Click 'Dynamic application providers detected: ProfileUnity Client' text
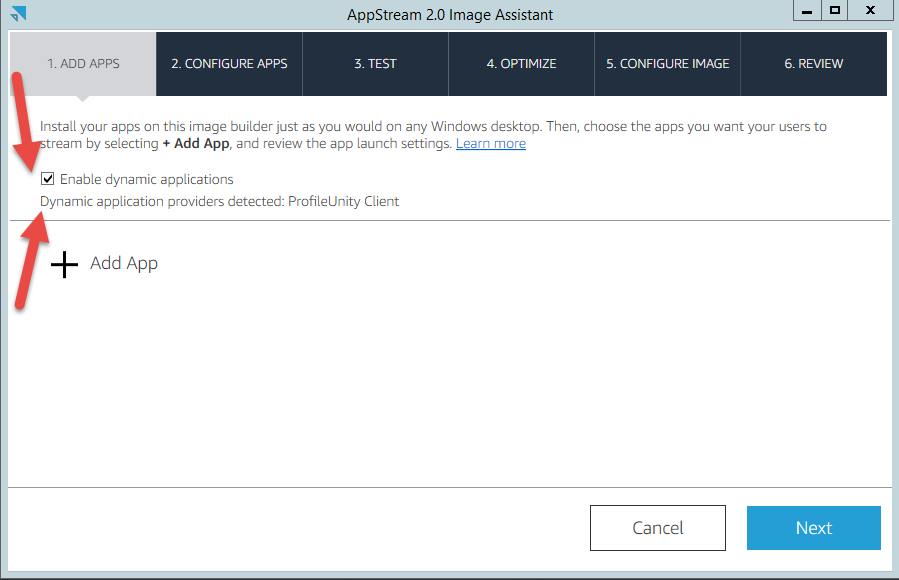The height and width of the screenshot is (580, 899). click(x=220, y=202)
